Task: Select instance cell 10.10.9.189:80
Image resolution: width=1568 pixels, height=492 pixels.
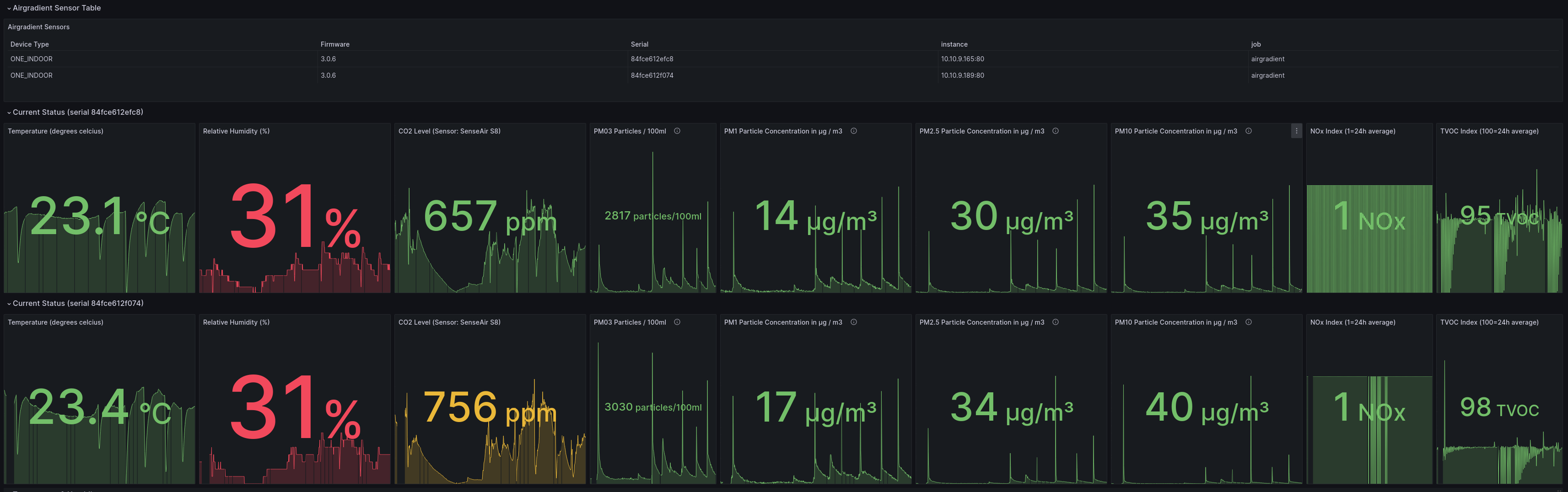Action: click(962, 75)
